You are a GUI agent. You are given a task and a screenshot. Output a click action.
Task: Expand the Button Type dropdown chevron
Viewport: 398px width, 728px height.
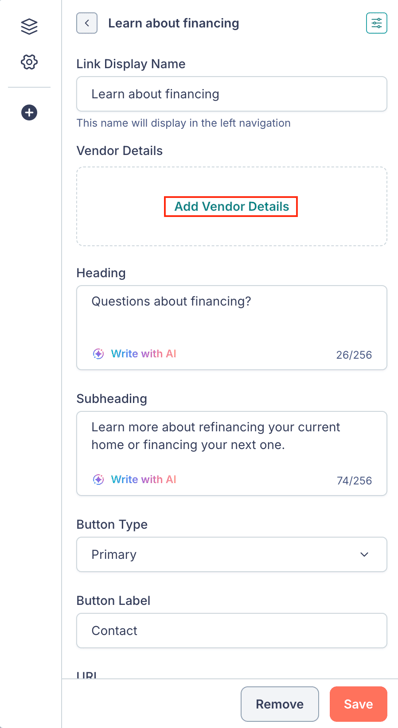(365, 554)
